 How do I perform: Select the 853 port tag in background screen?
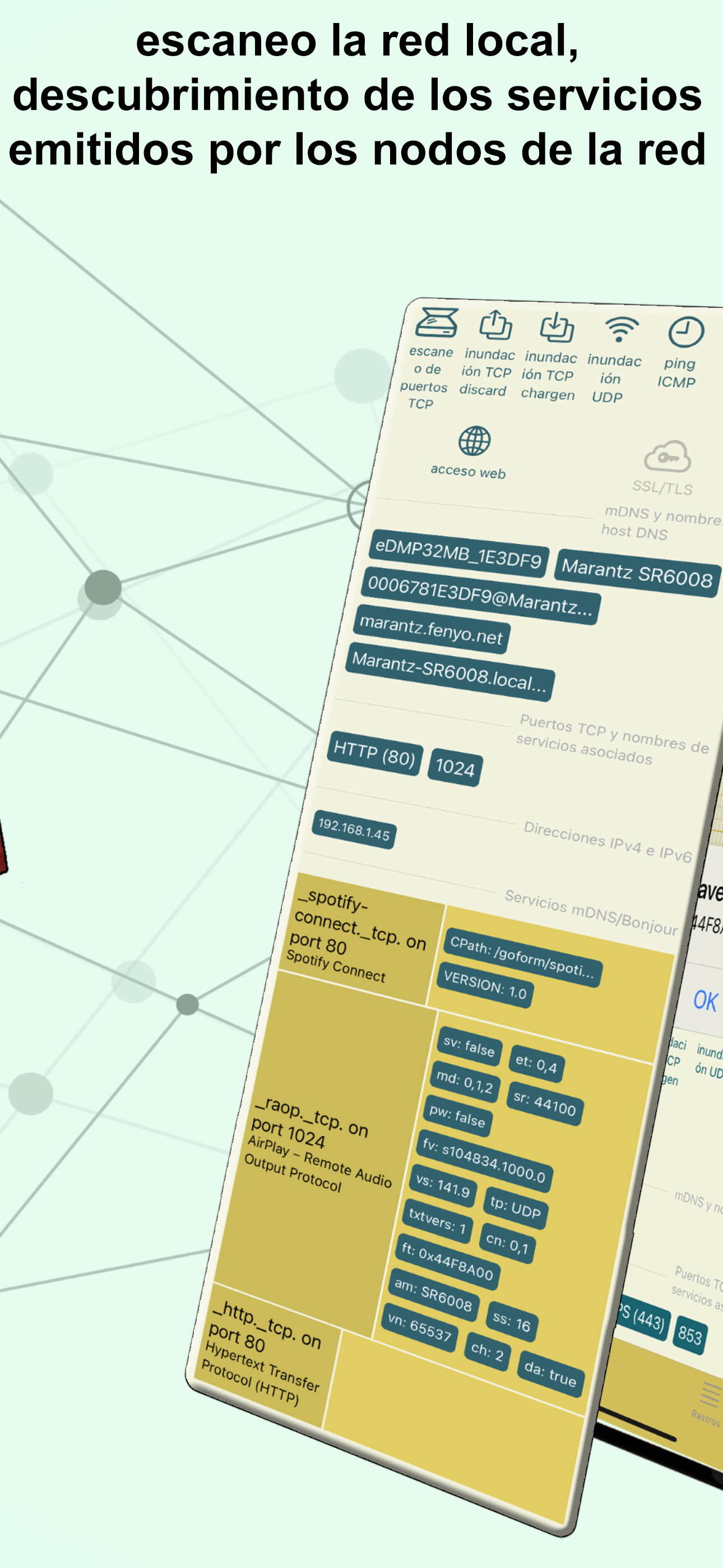(690, 1335)
